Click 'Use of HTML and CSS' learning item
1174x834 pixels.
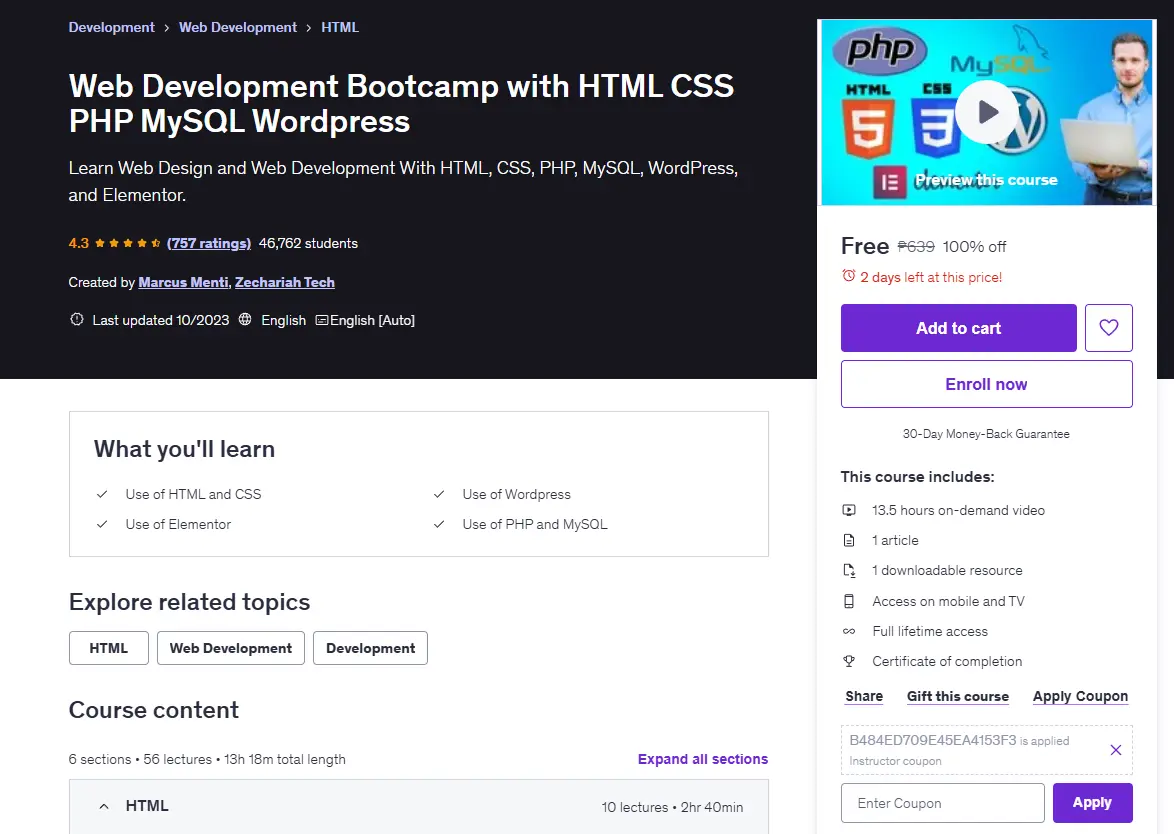(x=193, y=494)
